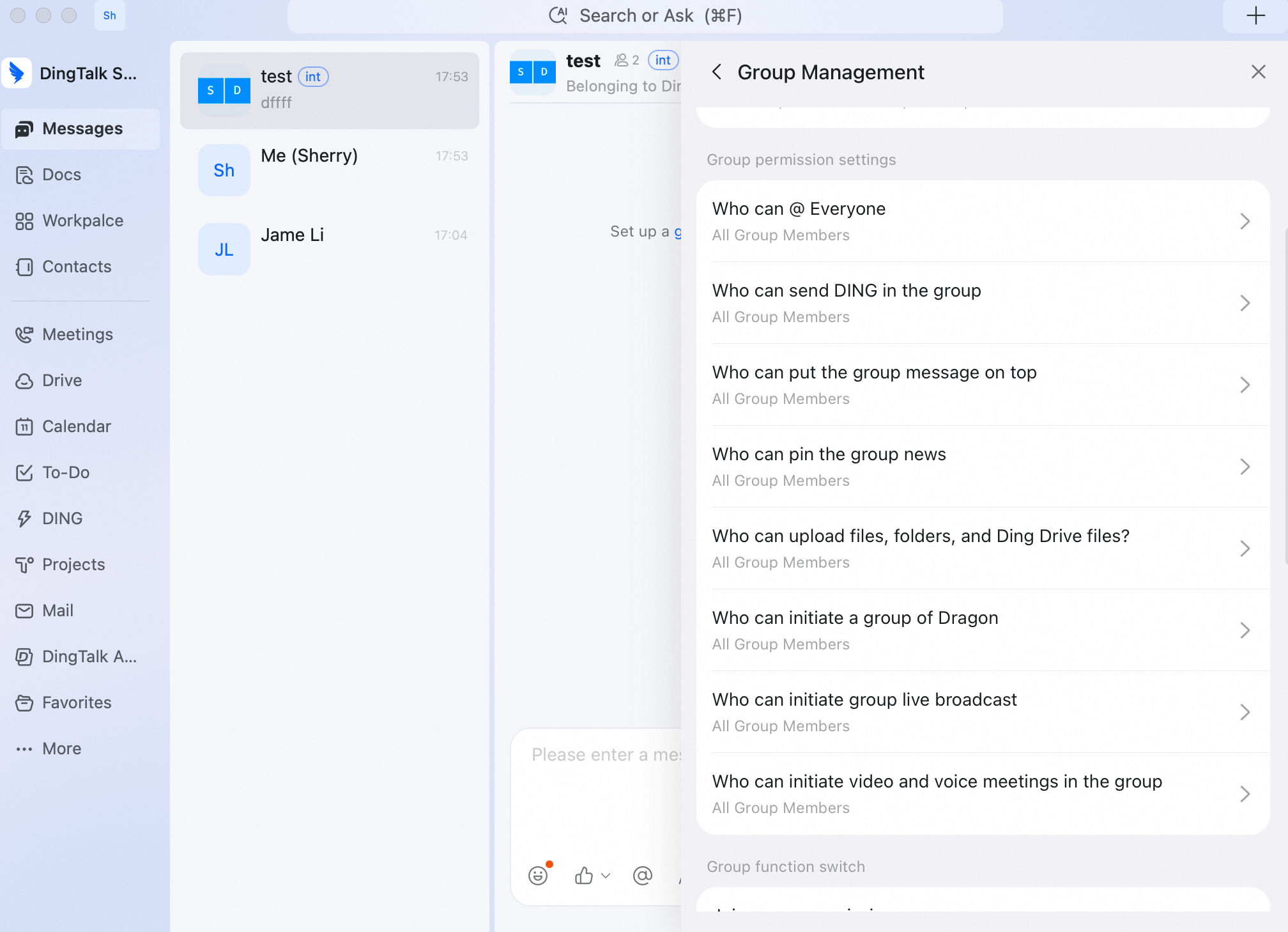Click the Docs document icon
Screen dimensions: 1288x932
pos(24,175)
